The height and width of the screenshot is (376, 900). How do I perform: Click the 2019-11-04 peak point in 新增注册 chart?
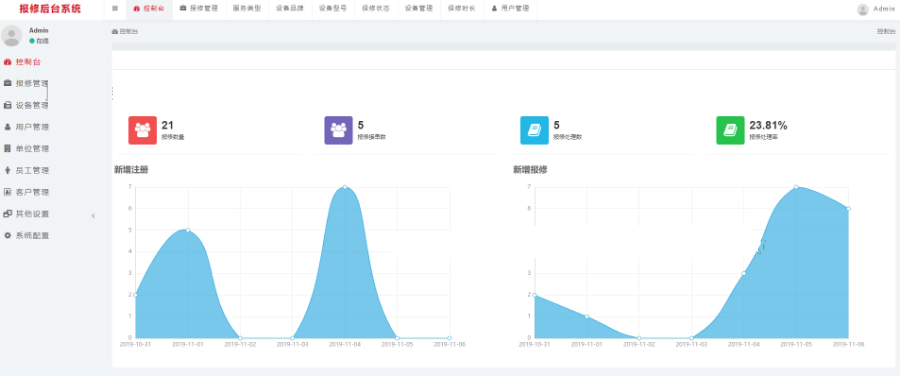tap(345, 187)
